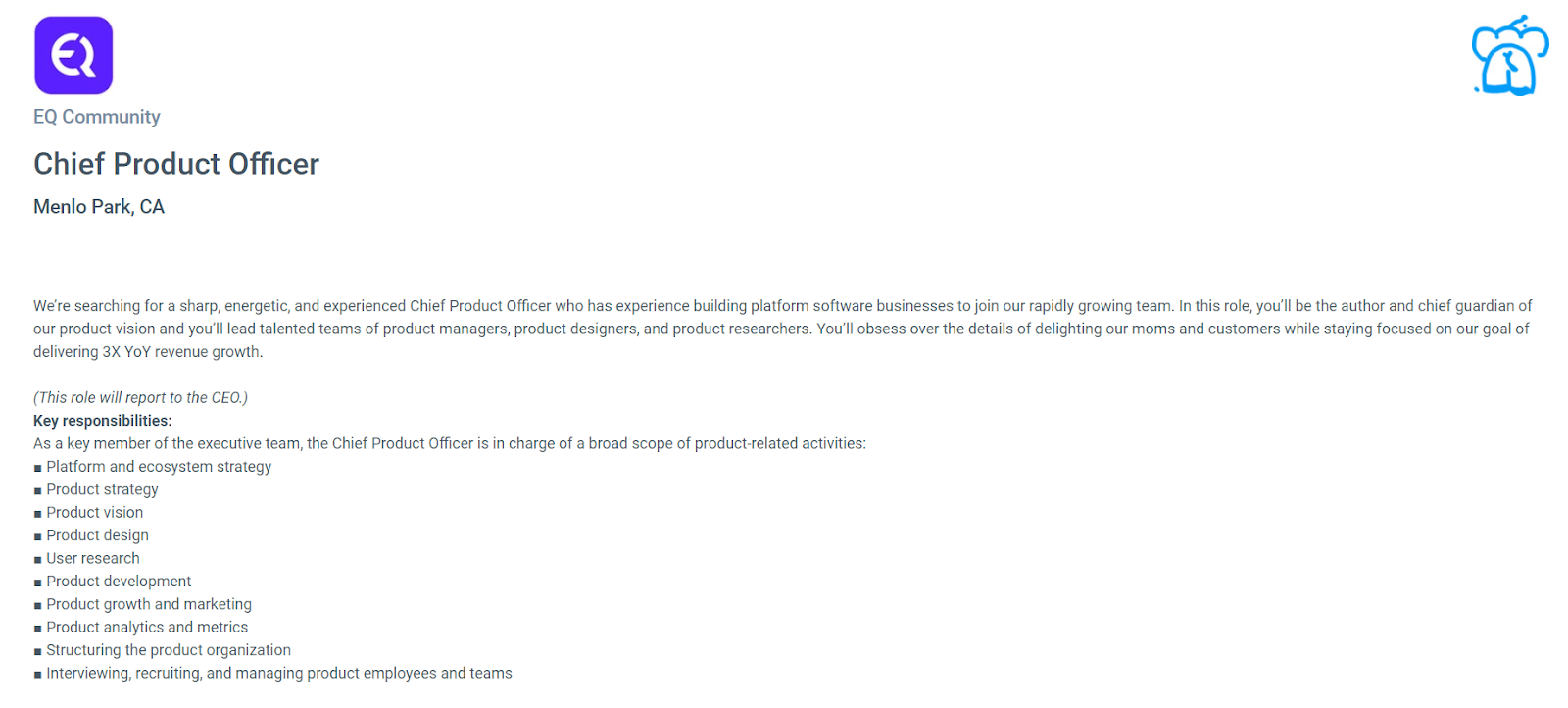The width and height of the screenshot is (1568, 708).
Task: Select the Chief Product Officer title
Action: click(176, 164)
